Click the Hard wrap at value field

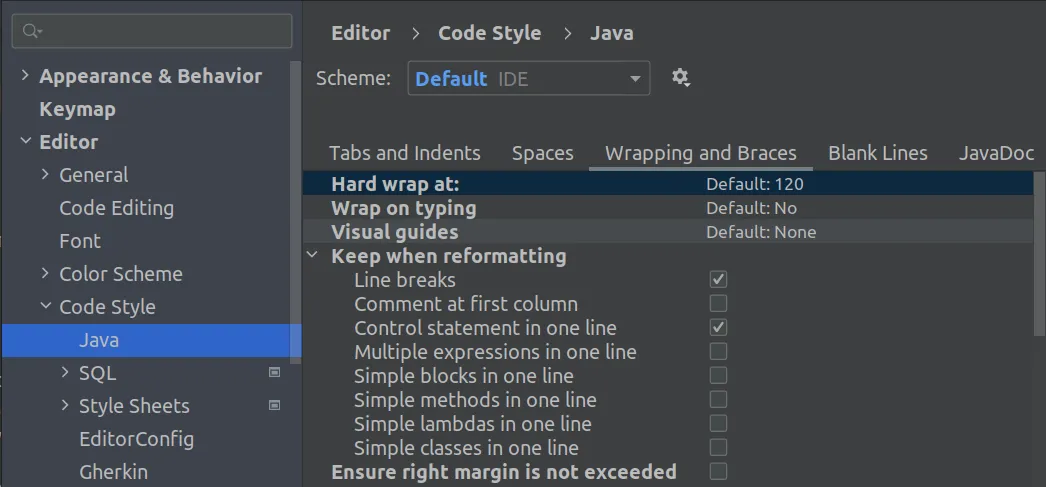click(755, 184)
